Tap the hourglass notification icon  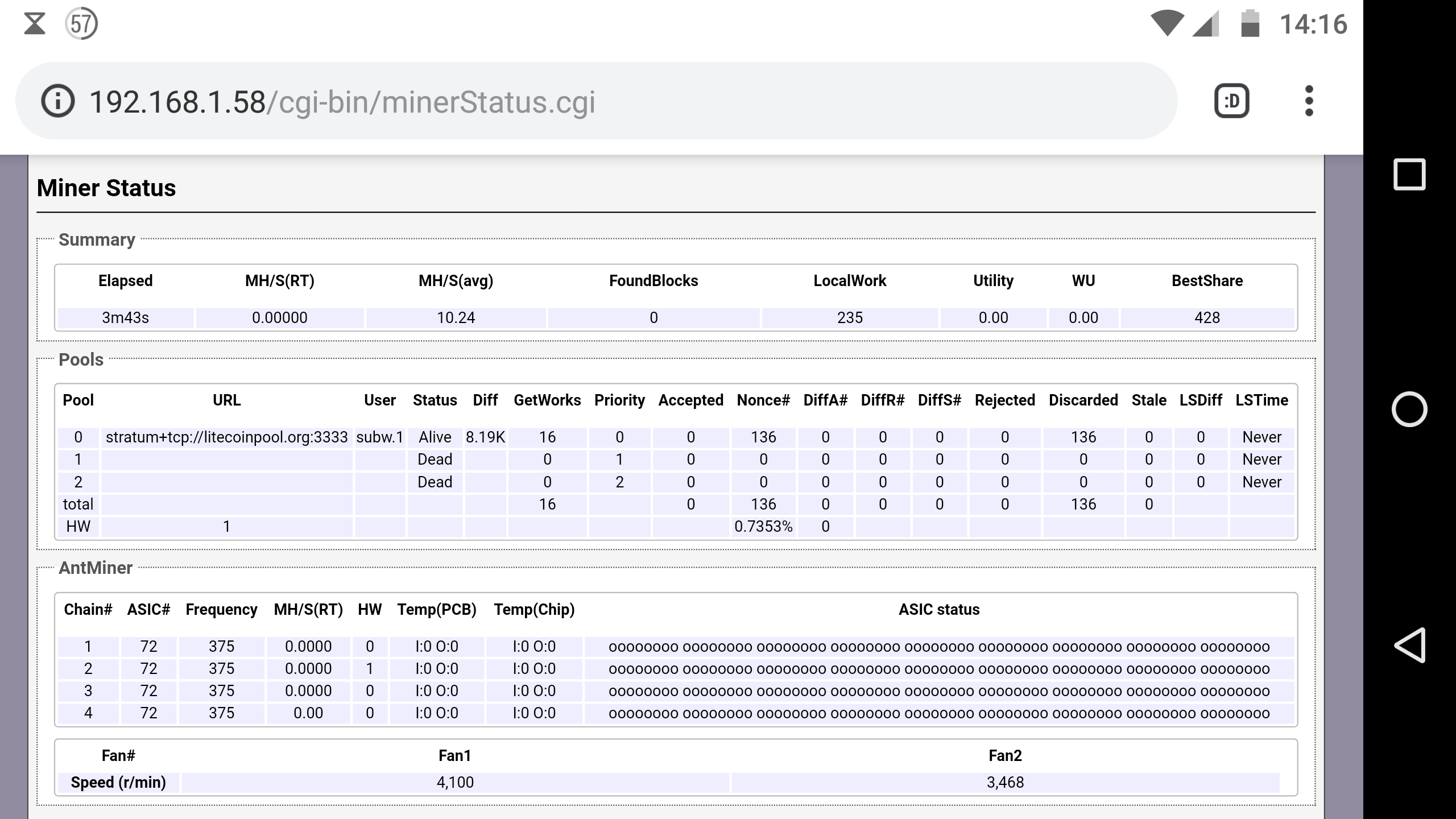click(x=35, y=24)
